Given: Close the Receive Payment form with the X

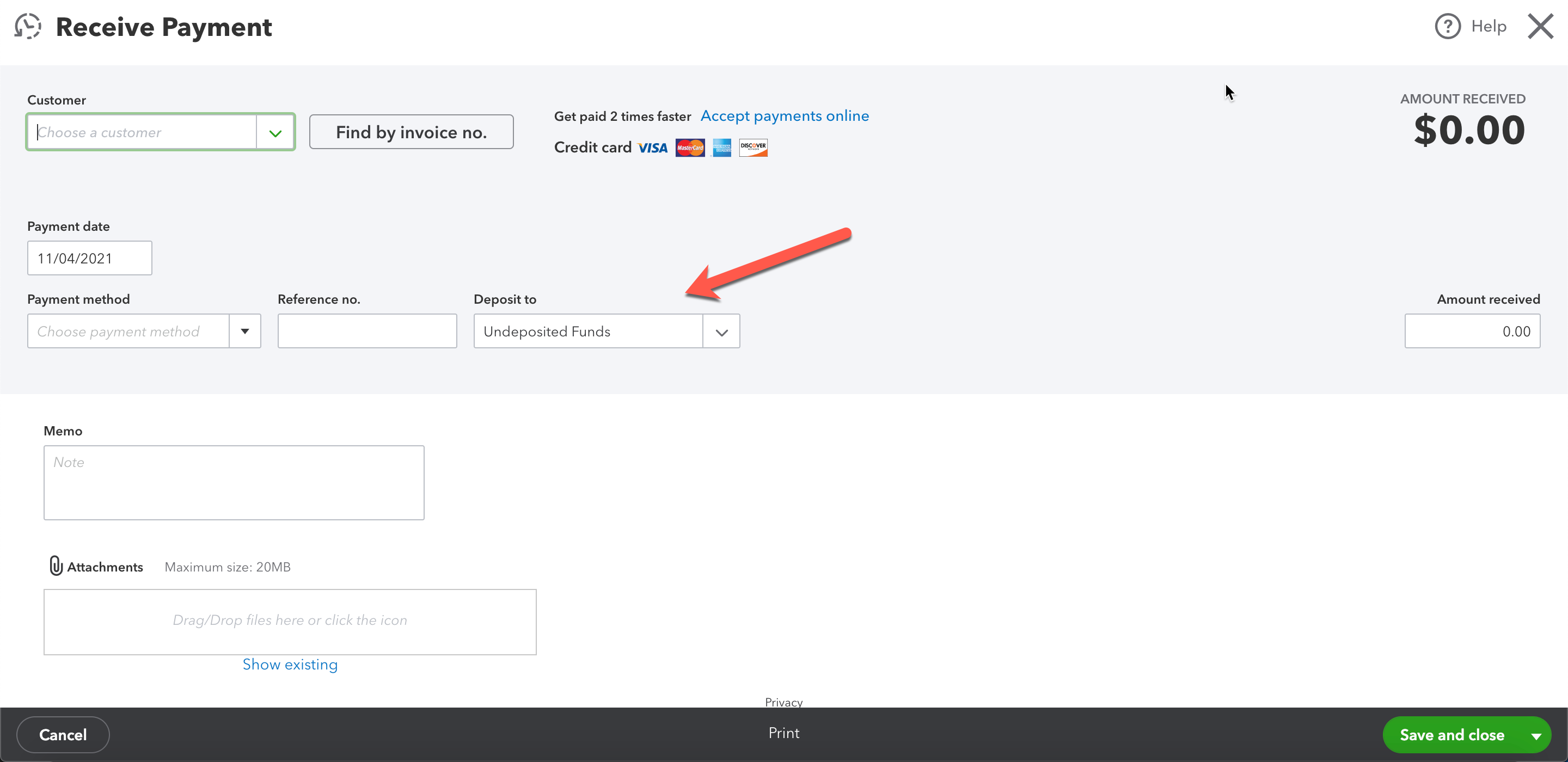Looking at the screenshot, I should pyautogui.click(x=1541, y=26).
